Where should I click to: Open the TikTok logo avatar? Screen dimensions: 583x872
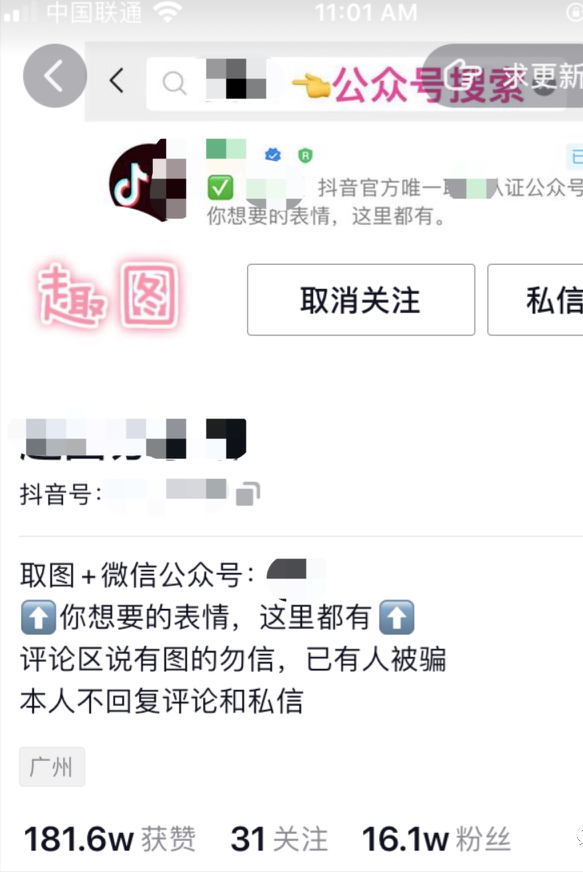coord(147,180)
